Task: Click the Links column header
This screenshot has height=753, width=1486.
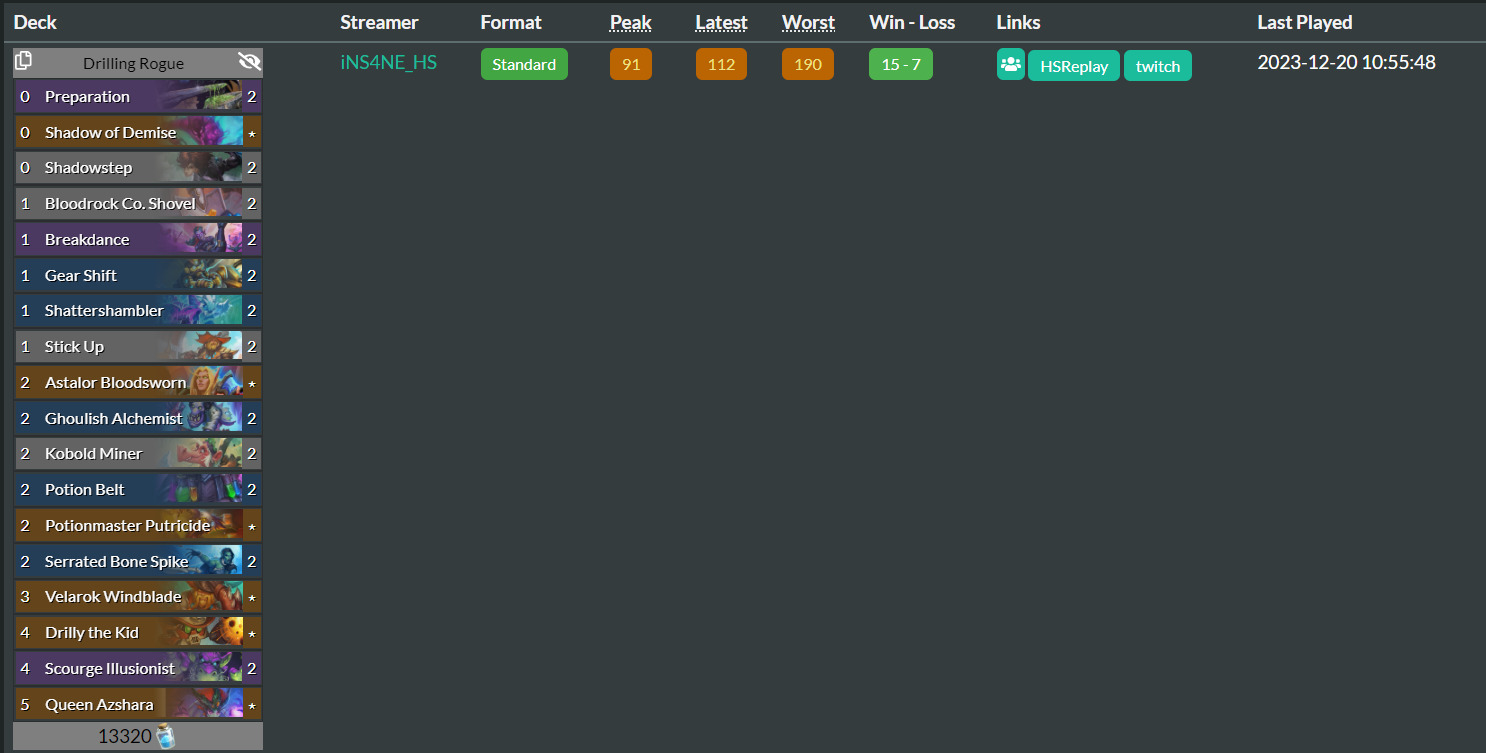Action: (1018, 22)
